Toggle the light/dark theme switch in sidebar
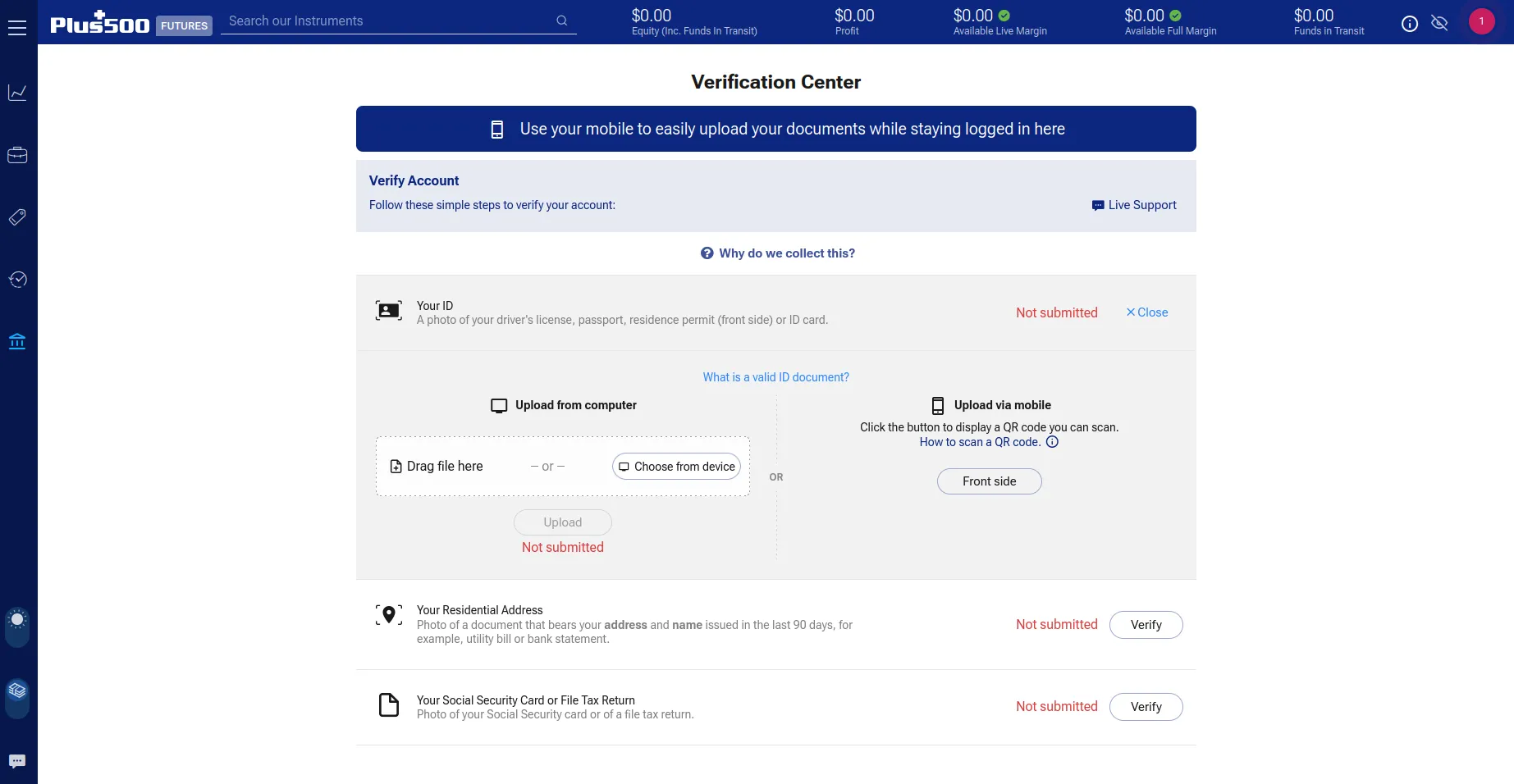 click(x=17, y=627)
